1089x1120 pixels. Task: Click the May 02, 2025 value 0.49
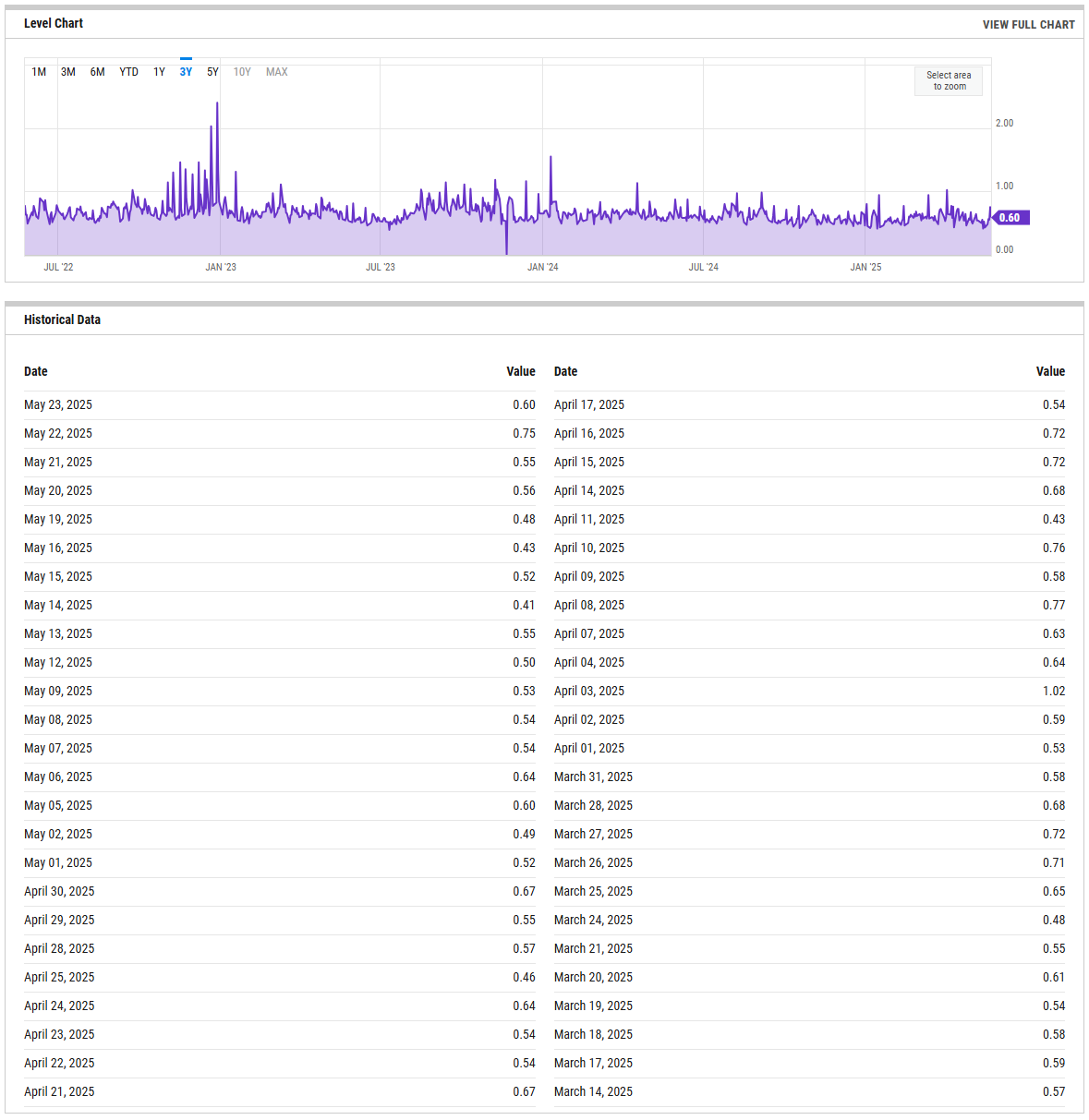[524, 834]
